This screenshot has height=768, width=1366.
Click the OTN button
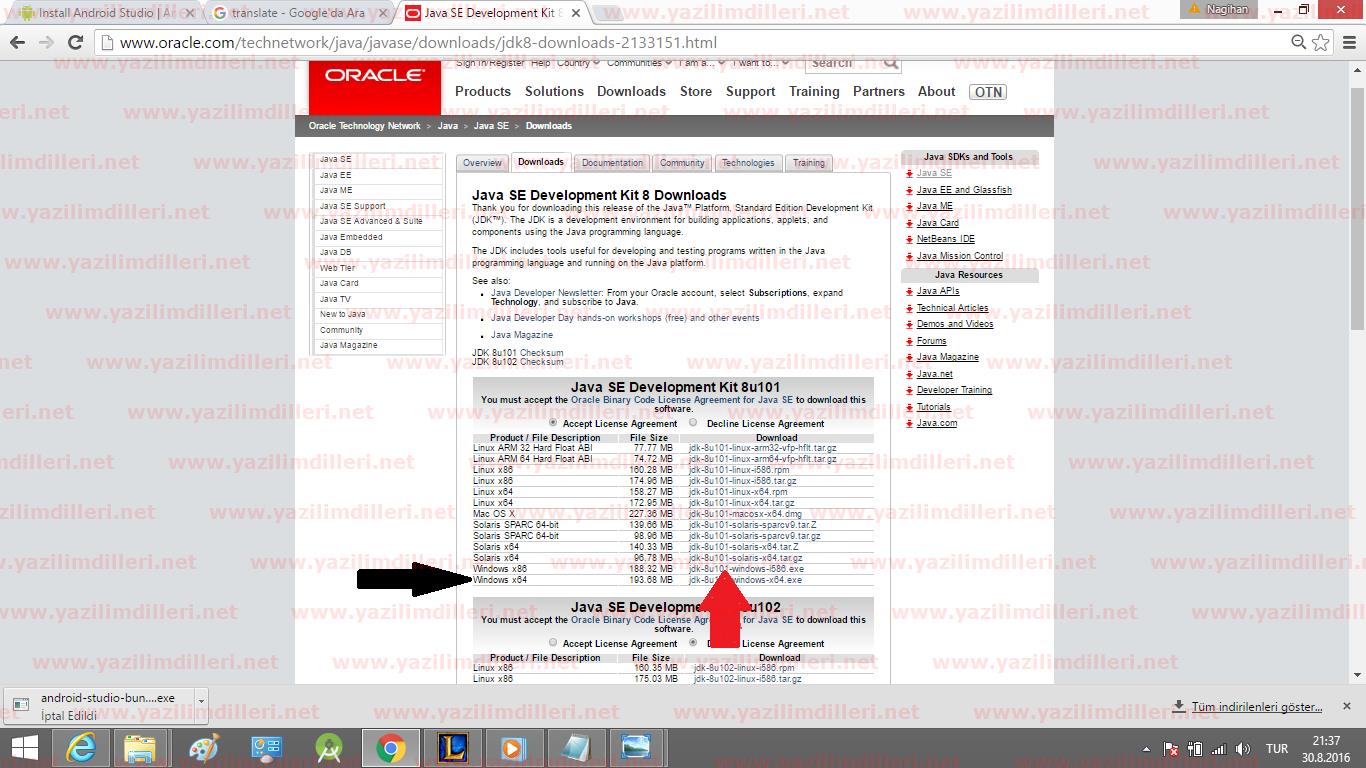click(988, 92)
